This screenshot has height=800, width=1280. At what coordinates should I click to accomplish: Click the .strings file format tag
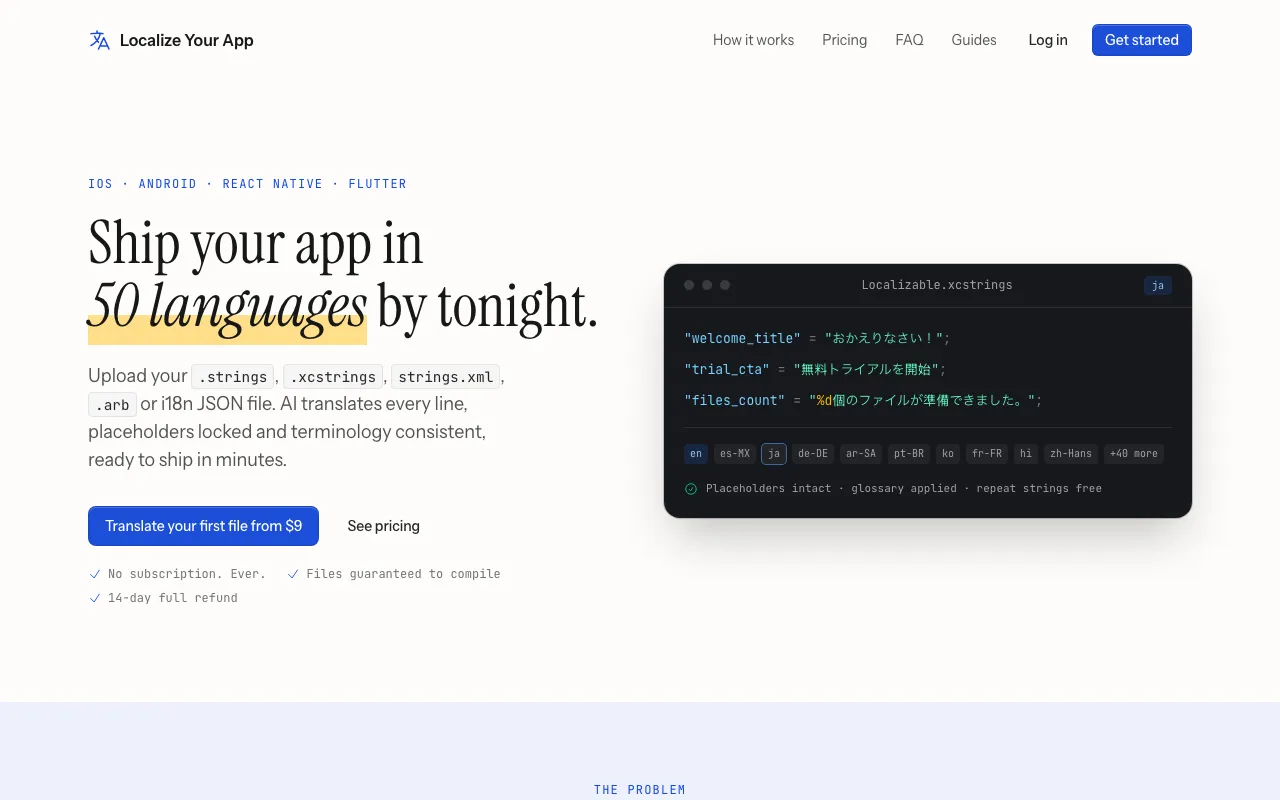[x=233, y=376]
